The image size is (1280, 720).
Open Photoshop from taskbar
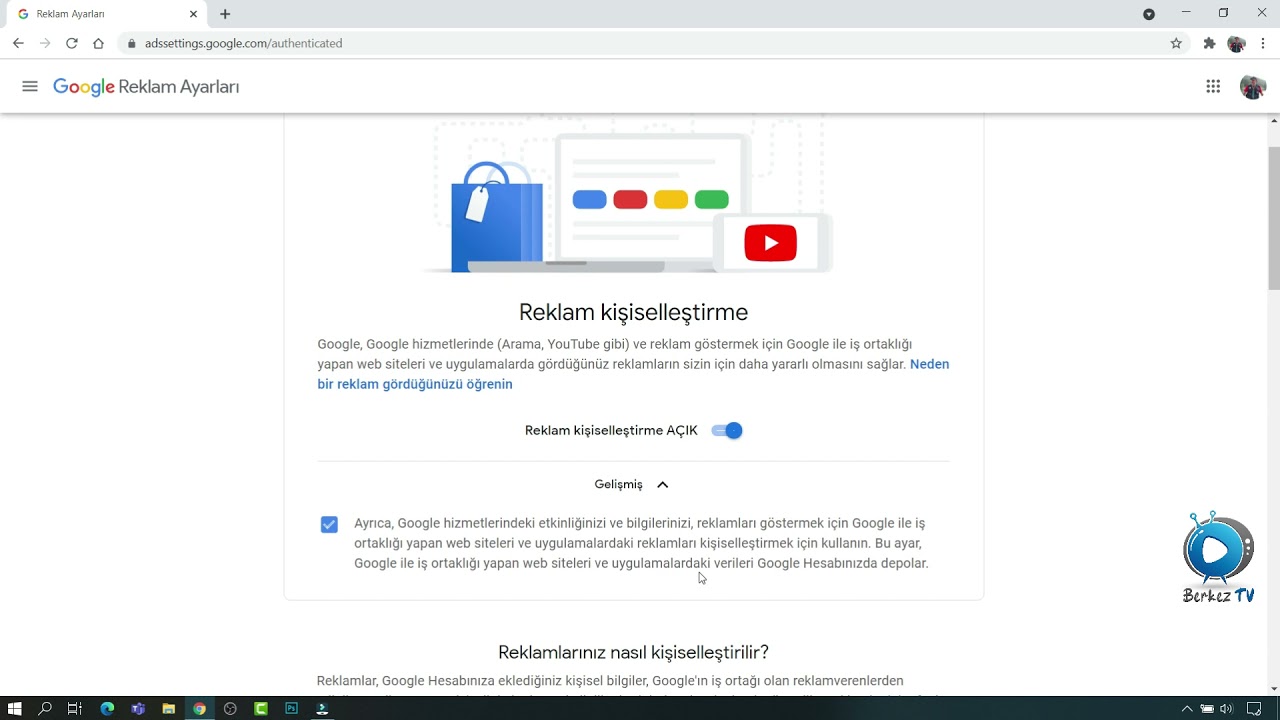coord(291,709)
